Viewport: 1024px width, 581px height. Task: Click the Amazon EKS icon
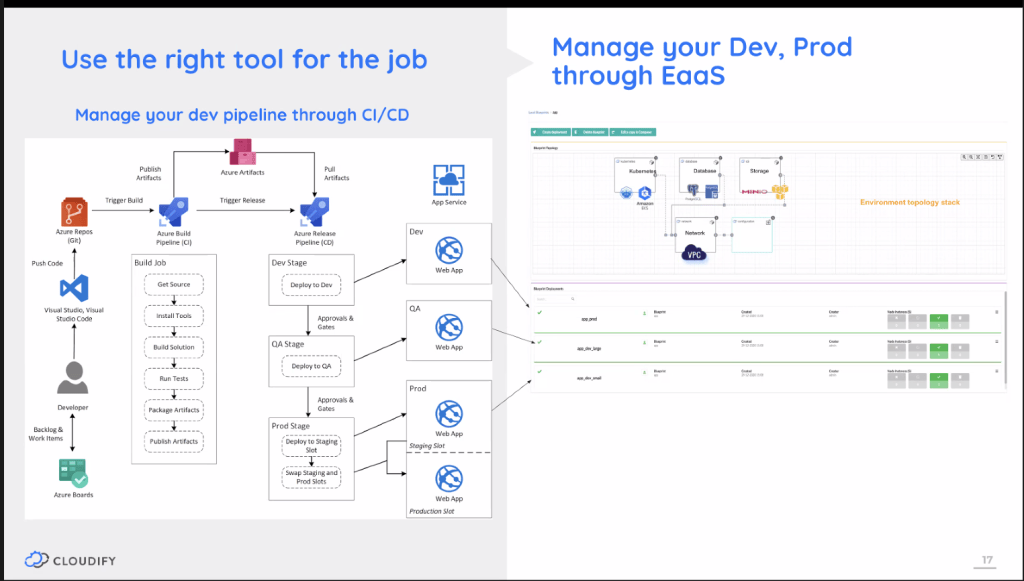[x=645, y=193]
